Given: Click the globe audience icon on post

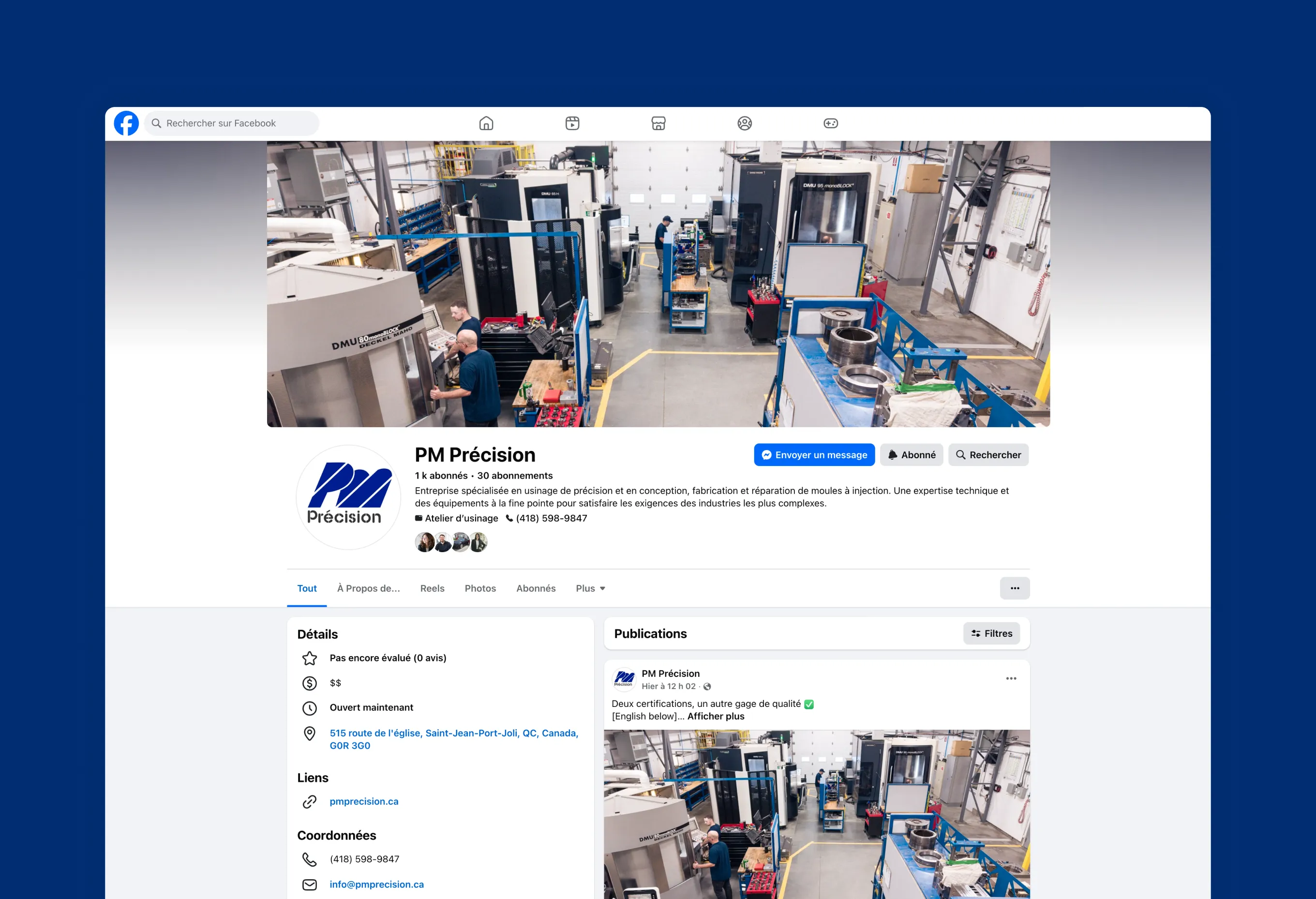Looking at the screenshot, I should point(707,687).
